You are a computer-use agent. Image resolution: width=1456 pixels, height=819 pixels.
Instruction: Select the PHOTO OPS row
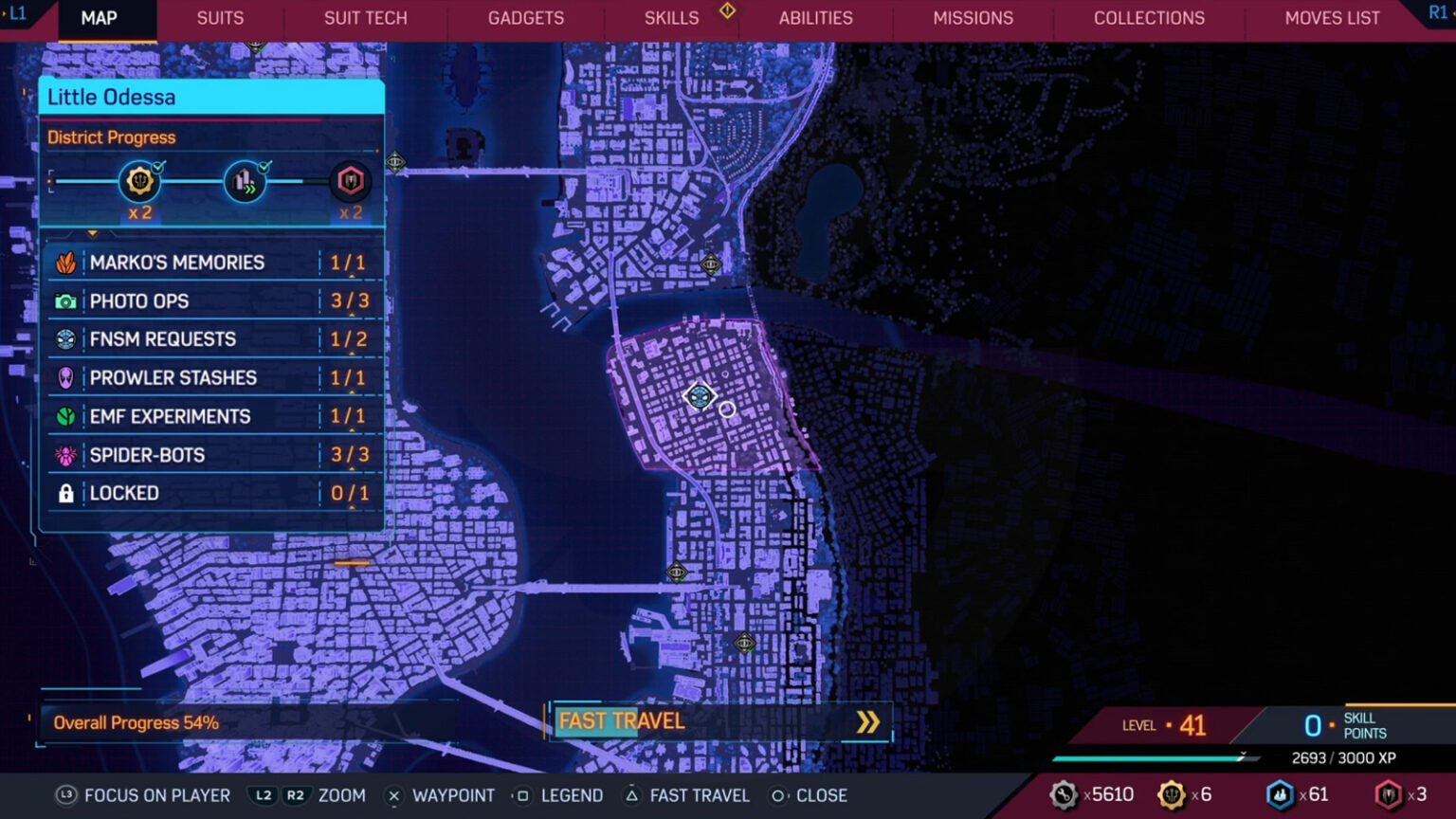pos(213,300)
